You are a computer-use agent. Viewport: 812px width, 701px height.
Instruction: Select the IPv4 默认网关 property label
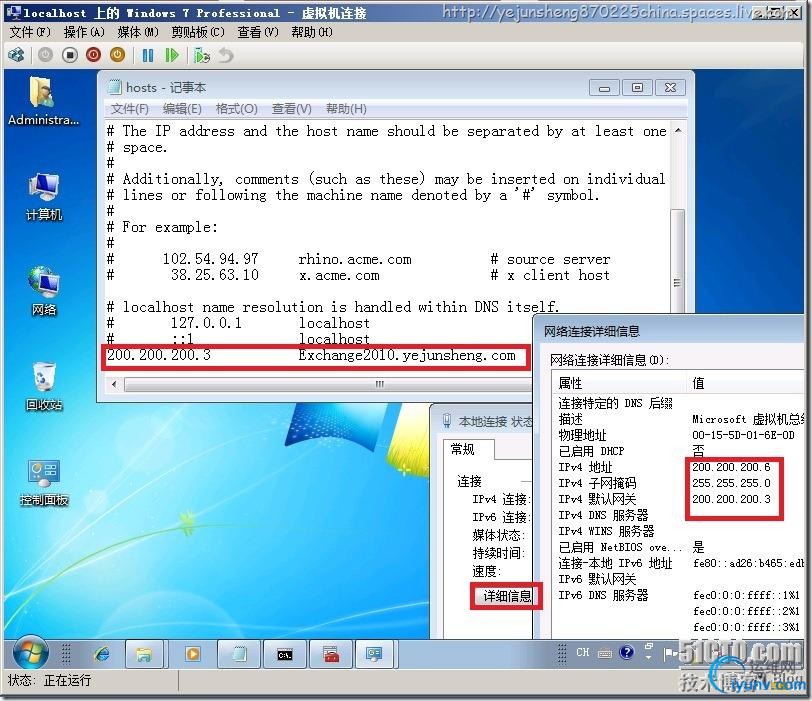click(x=597, y=499)
